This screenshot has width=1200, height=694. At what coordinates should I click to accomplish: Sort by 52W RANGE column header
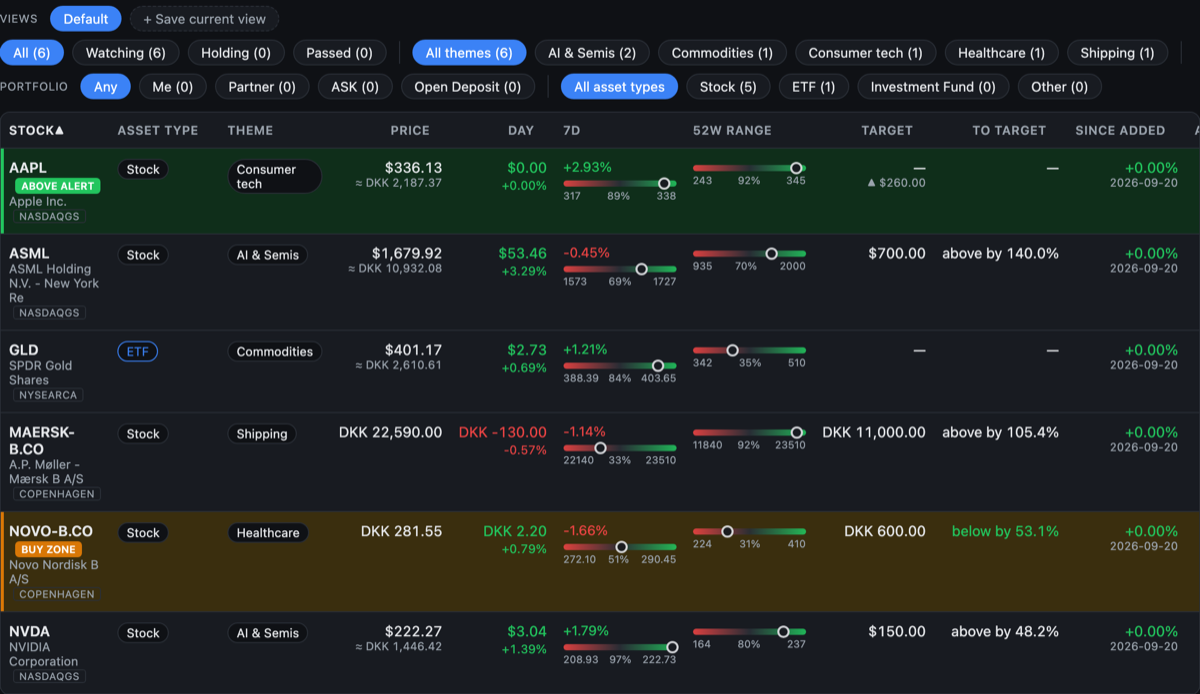pos(732,130)
